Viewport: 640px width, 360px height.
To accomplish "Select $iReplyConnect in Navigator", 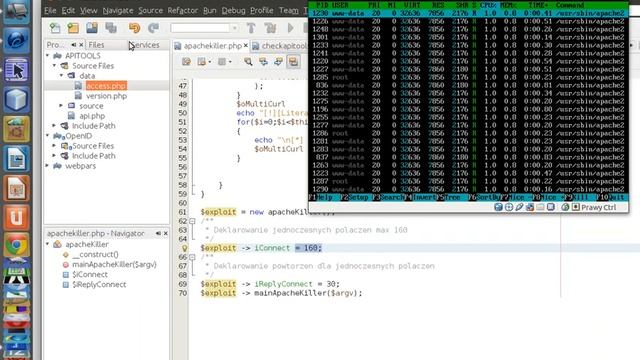I will (99, 284).
